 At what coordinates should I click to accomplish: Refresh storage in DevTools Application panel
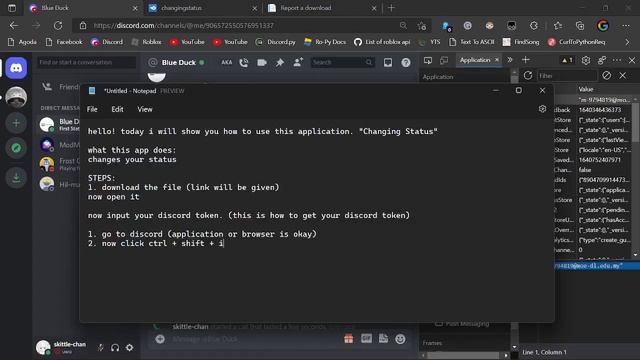tap(528, 76)
